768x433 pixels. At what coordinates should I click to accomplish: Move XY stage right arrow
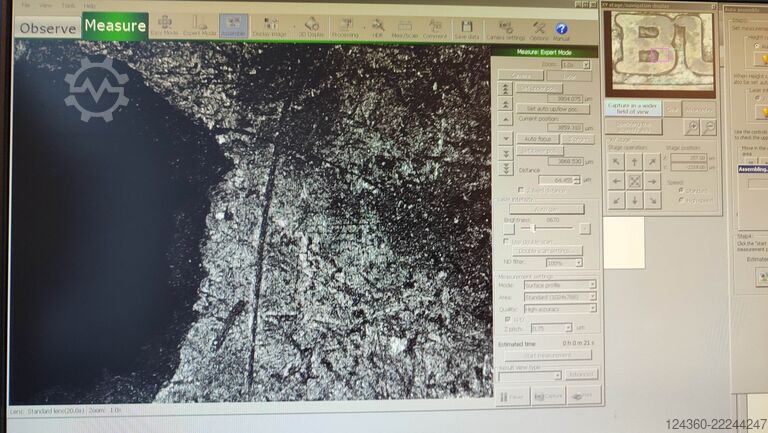coord(652,181)
